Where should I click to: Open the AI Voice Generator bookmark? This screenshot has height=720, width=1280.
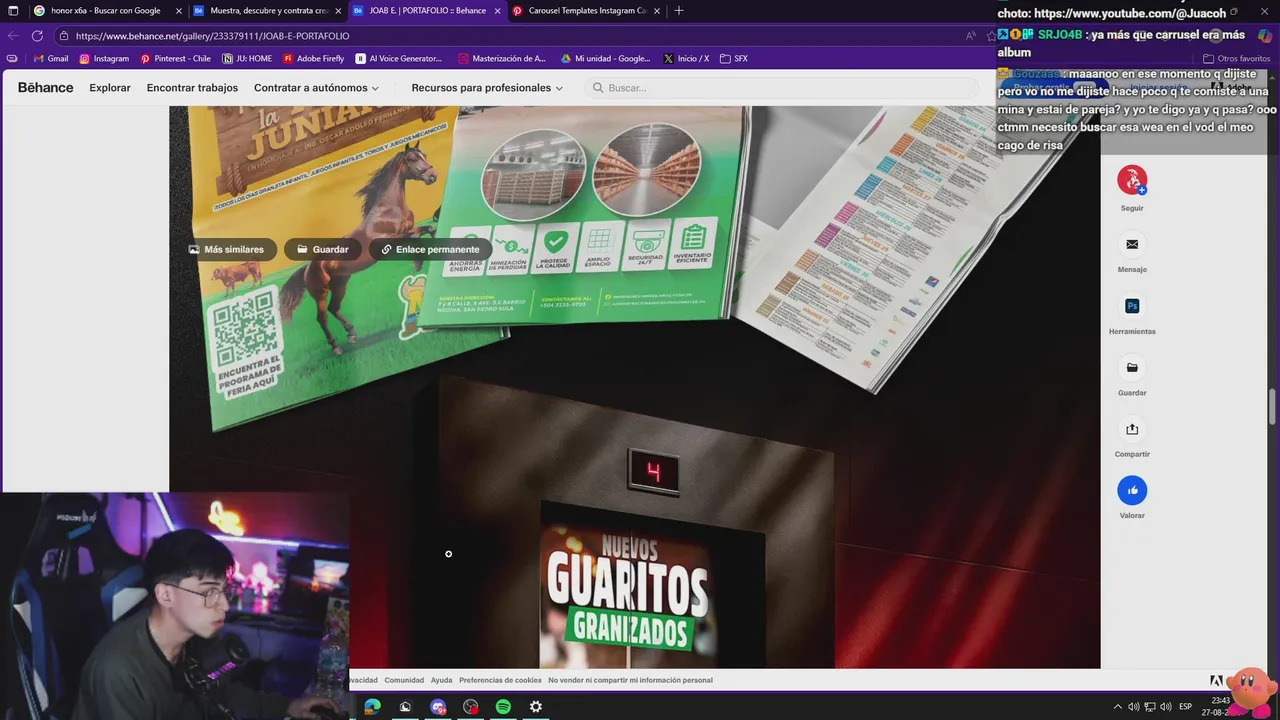point(399,59)
